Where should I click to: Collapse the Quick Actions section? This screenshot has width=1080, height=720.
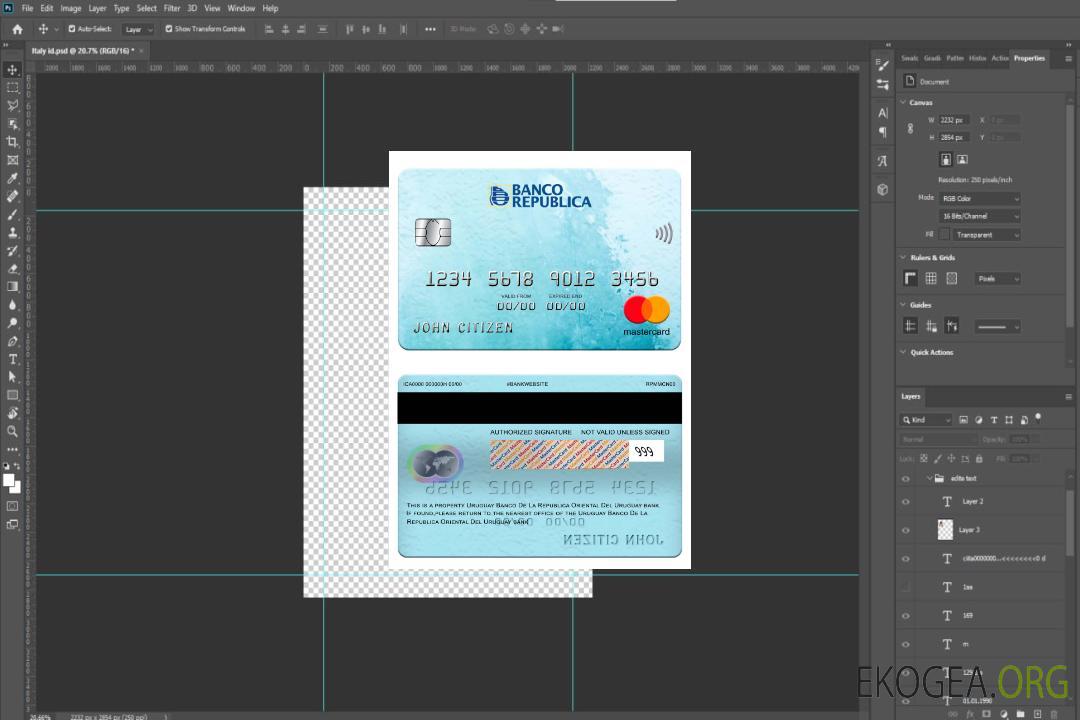click(904, 352)
